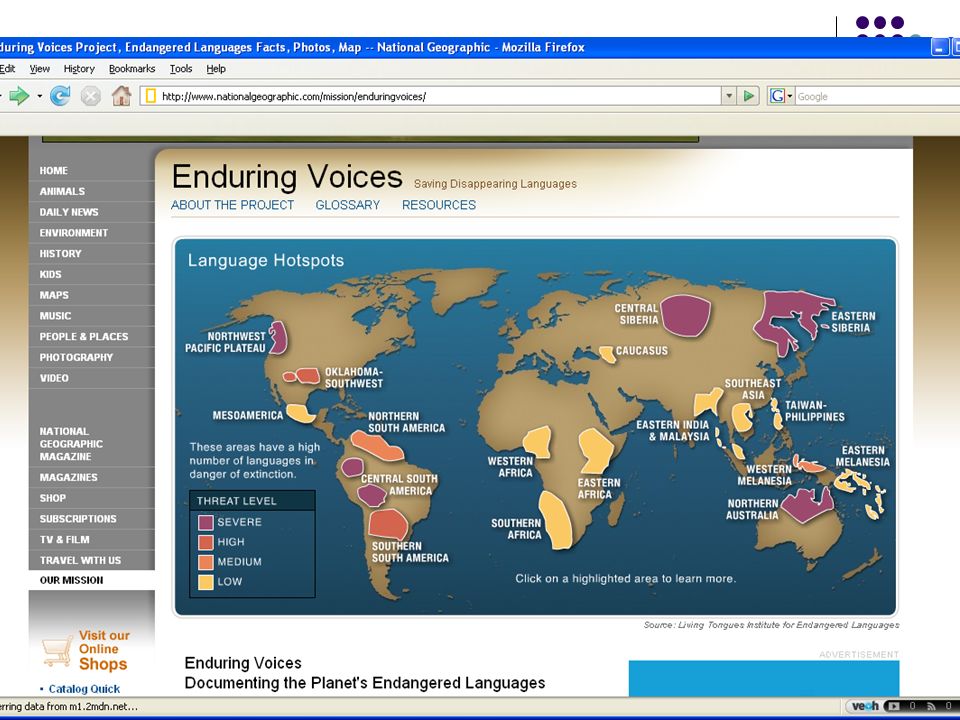Click the Northern South America hotspot
Image resolution: width=960 pixels, height=720 pixels.
pos(377,446)
